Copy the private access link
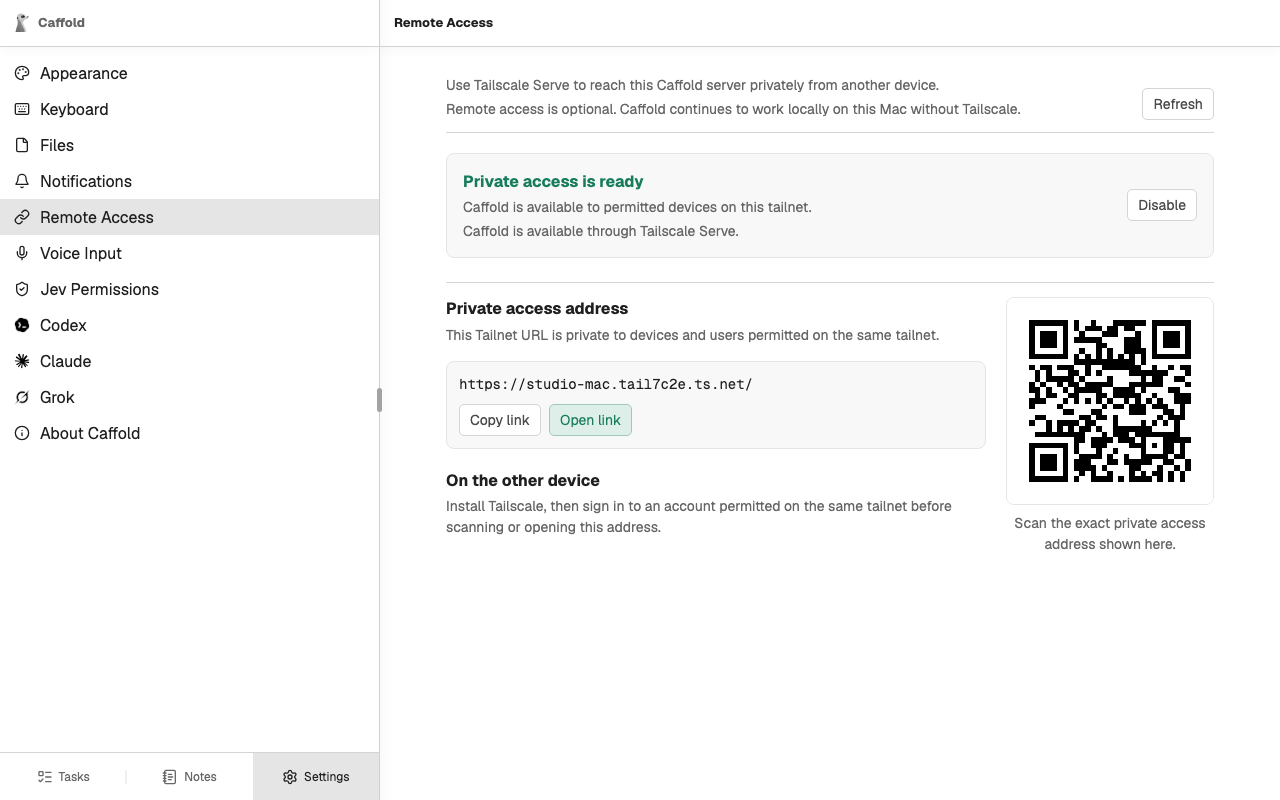 tap(500, 420)
